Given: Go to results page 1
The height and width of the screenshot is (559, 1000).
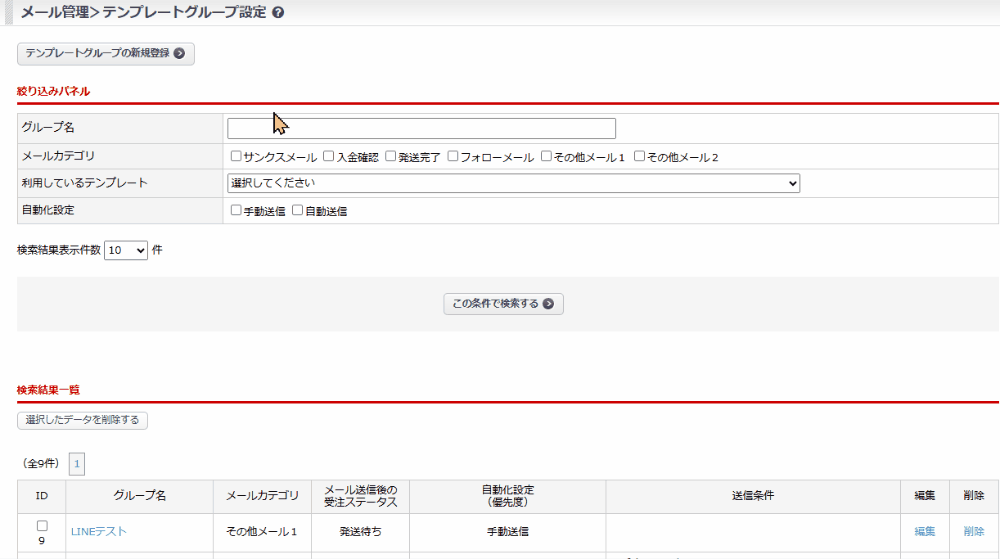Looking at the screenshot, I should (77, 464).
